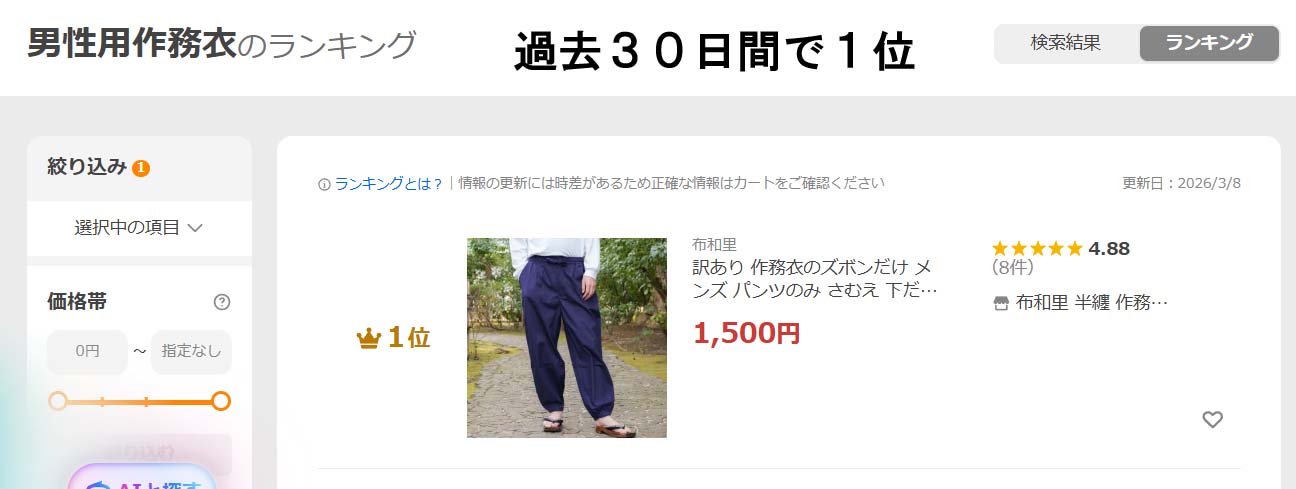Click the price range help question icon
1296x489 pixels.
click(222, 302)
